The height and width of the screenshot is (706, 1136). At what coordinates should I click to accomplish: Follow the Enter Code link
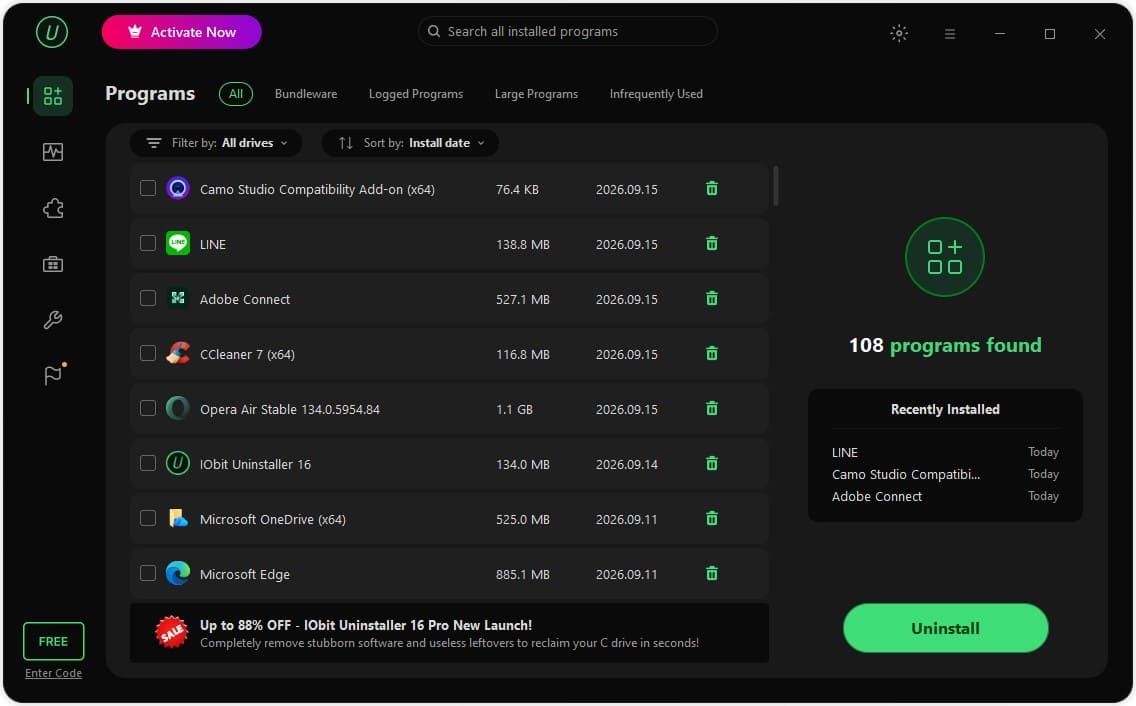pyautogui.click(x=54, y=673)
